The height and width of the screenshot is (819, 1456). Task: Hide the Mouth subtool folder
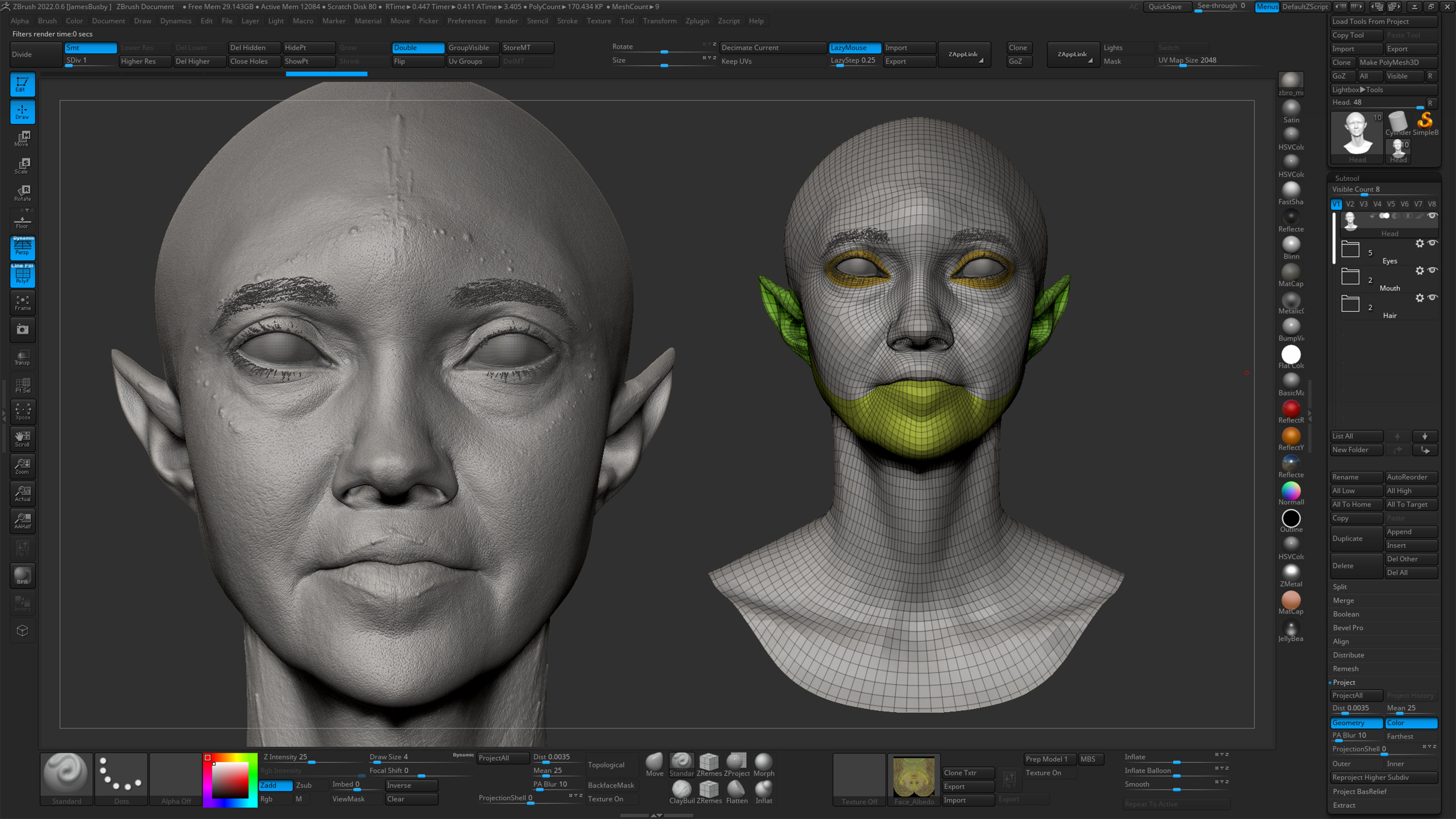(x=1433, y=270)
